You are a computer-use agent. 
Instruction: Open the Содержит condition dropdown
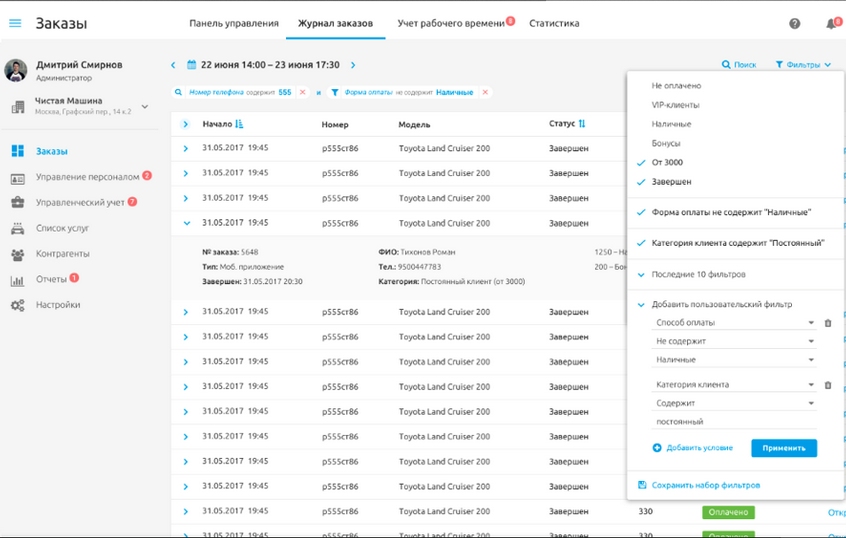(x=734, y=403)
